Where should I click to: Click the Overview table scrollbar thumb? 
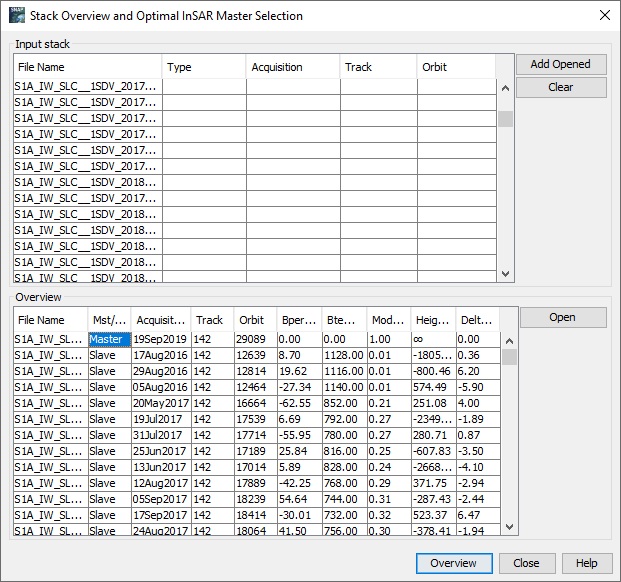click(x=509, y=357)
